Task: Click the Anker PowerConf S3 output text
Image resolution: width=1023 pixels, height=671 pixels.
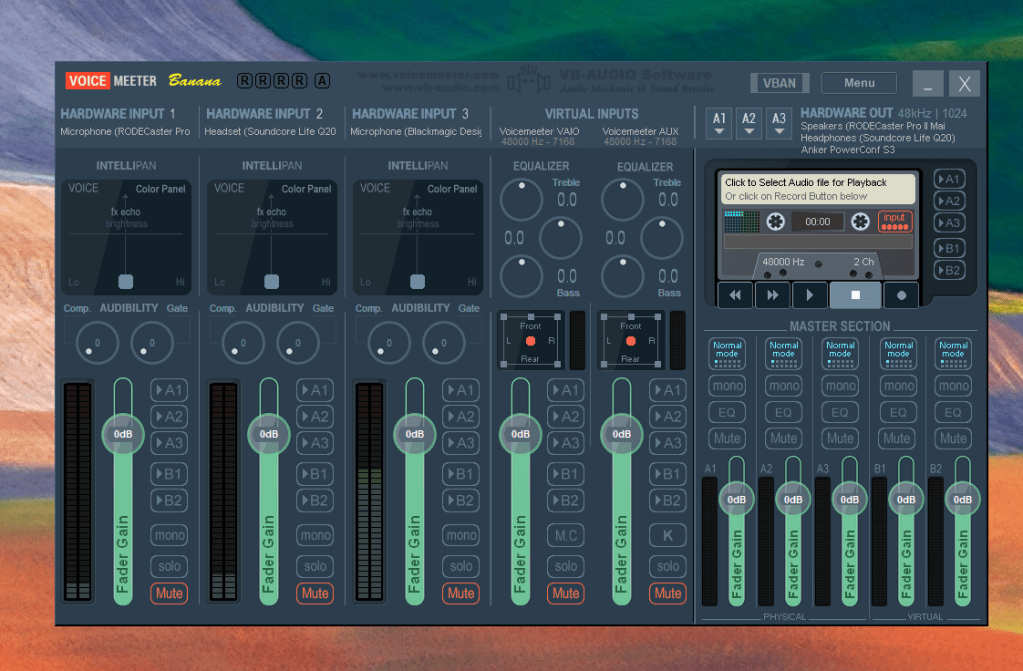Action: click(x=847, y=149)
